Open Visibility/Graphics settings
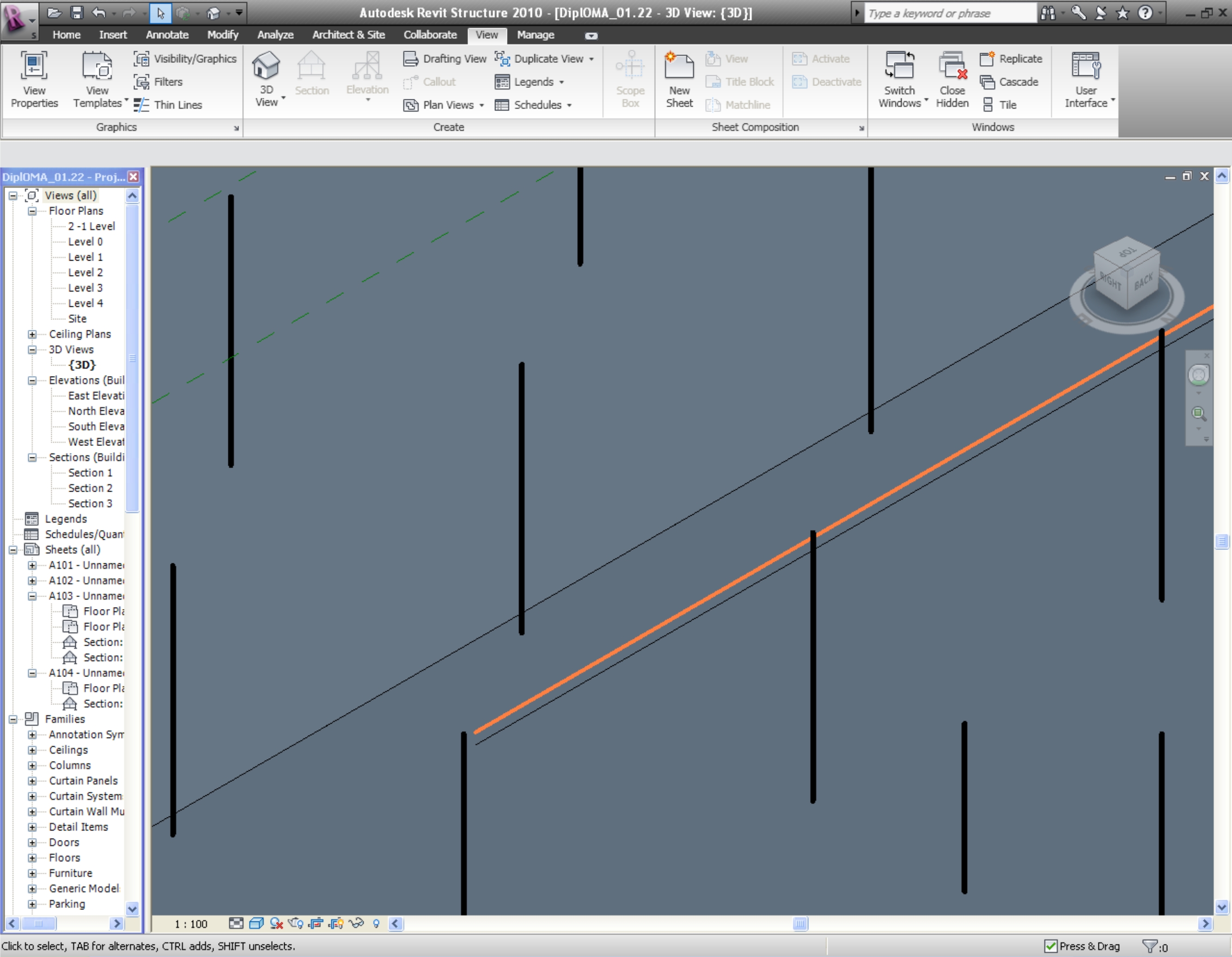 click(185, 59)
